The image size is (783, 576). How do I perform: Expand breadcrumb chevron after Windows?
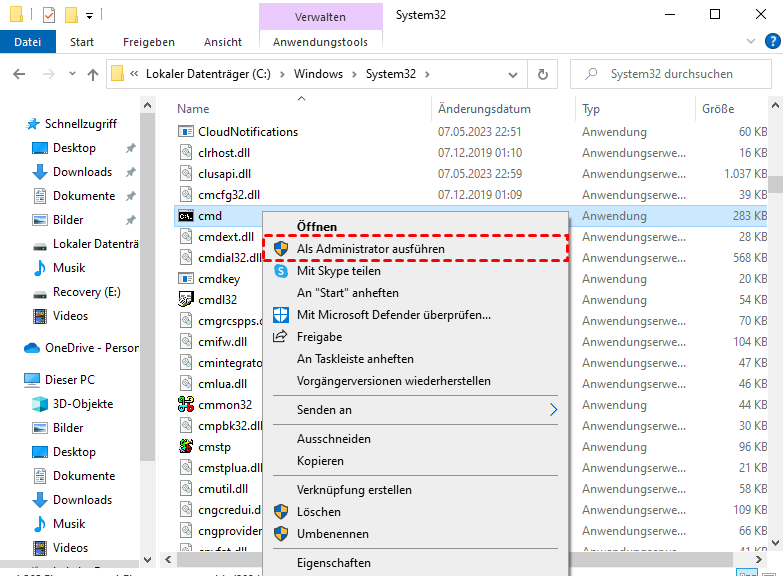tap(354, 74)
